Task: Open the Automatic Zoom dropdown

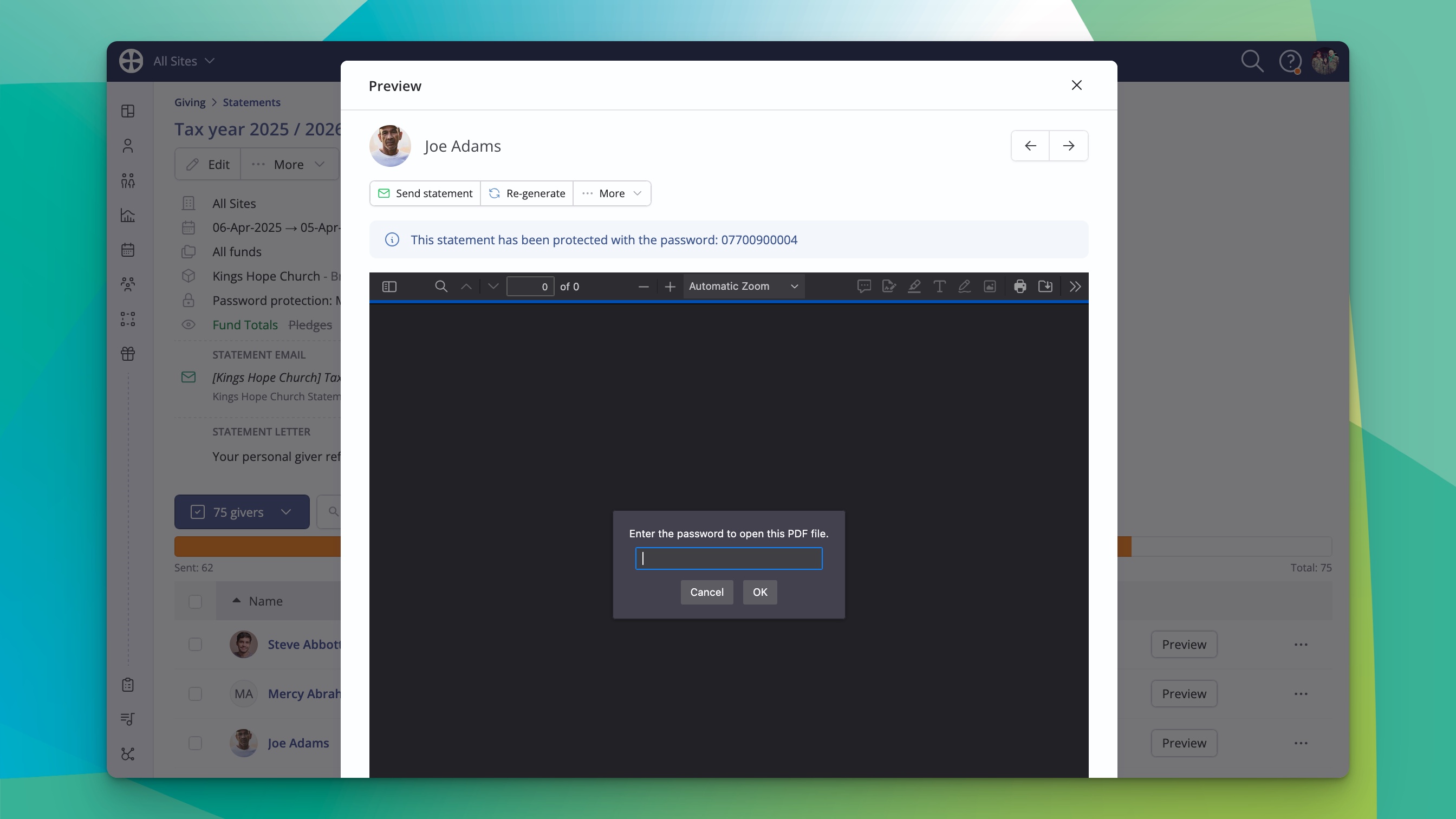Action: coord(743,287)
